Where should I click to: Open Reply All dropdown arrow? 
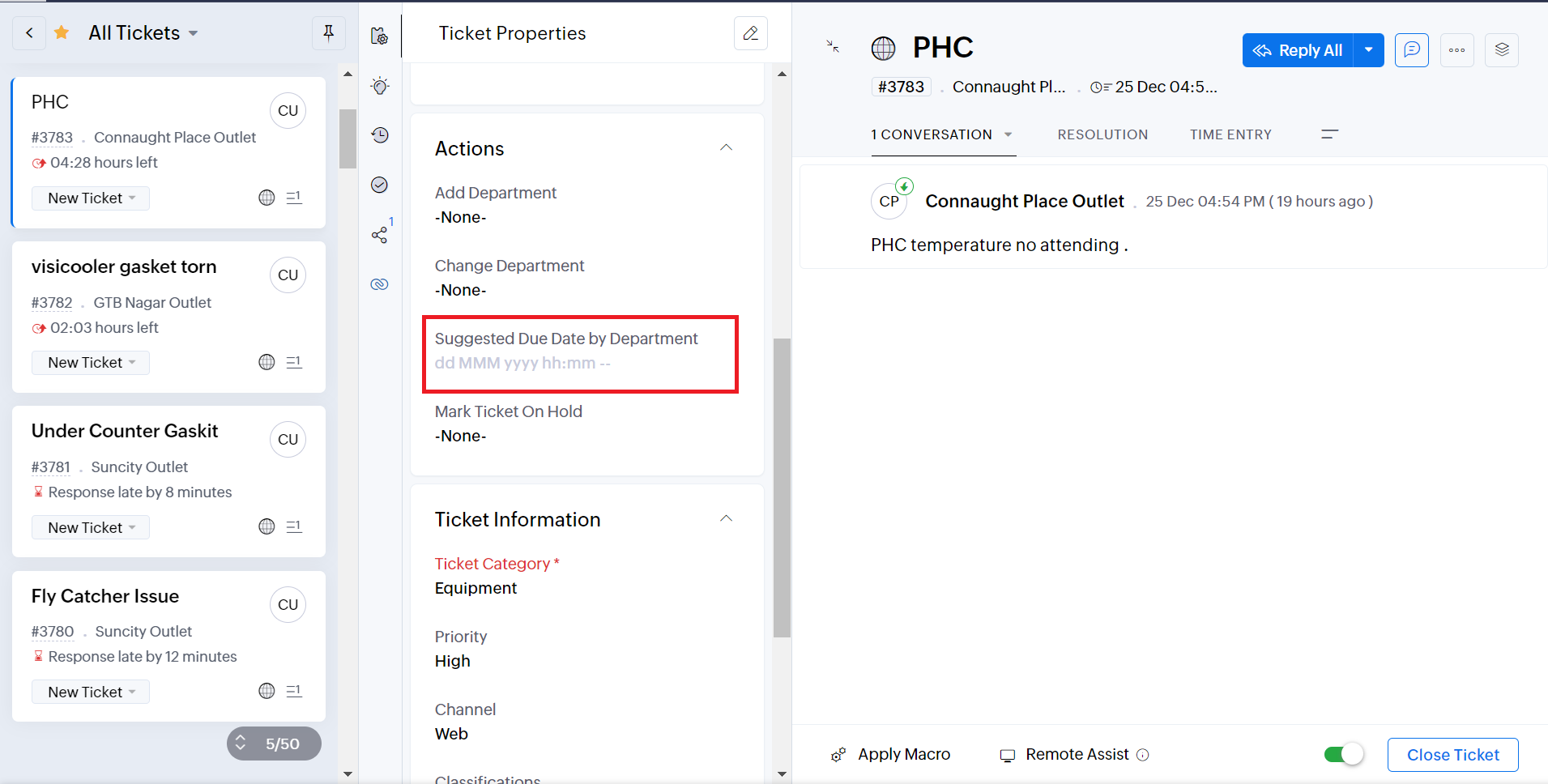[1368, 50]
